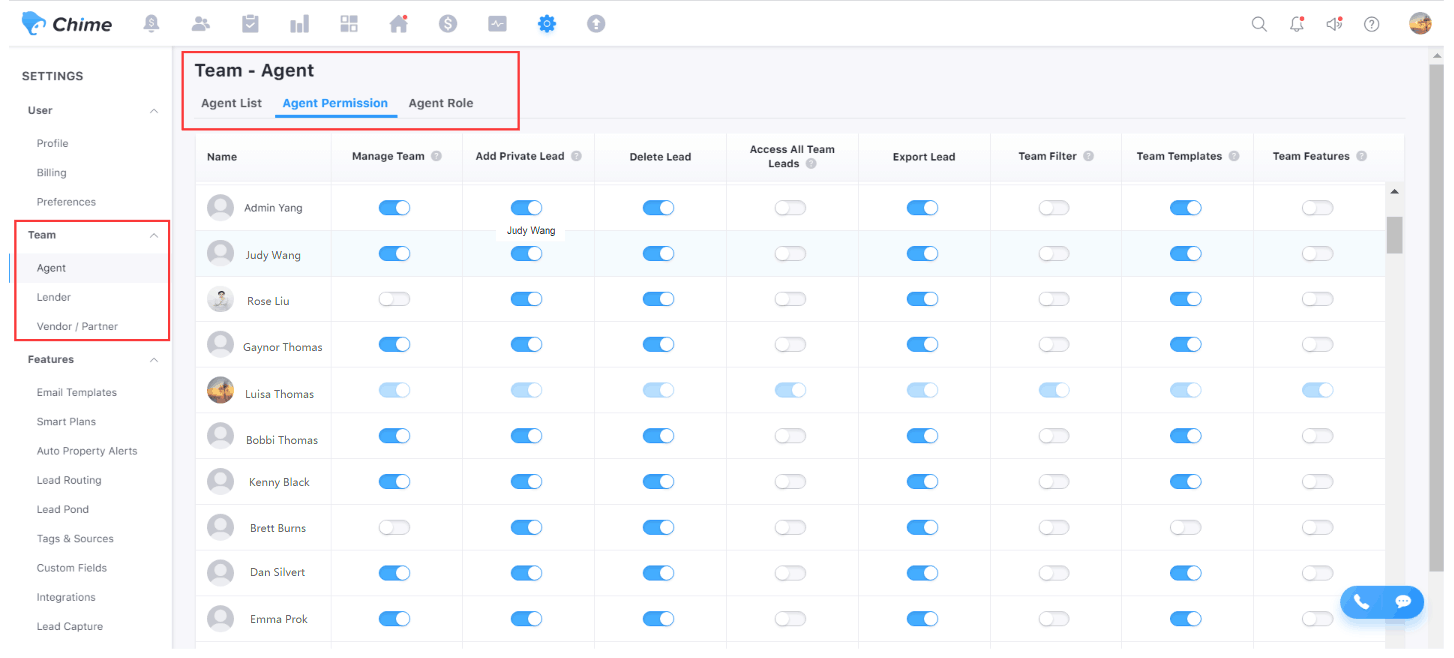The height and width of the screenshot is (658, 1454).
Task: Open Lead Routing settings link
Action: click(69, 480)
